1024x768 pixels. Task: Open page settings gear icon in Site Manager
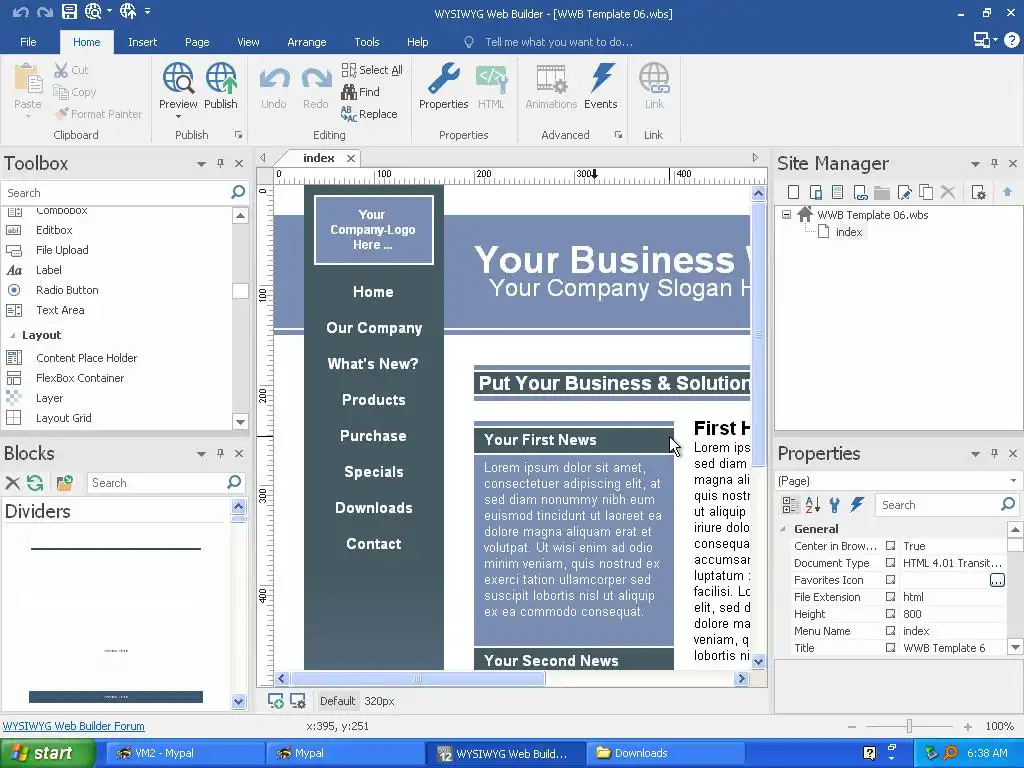978,192
